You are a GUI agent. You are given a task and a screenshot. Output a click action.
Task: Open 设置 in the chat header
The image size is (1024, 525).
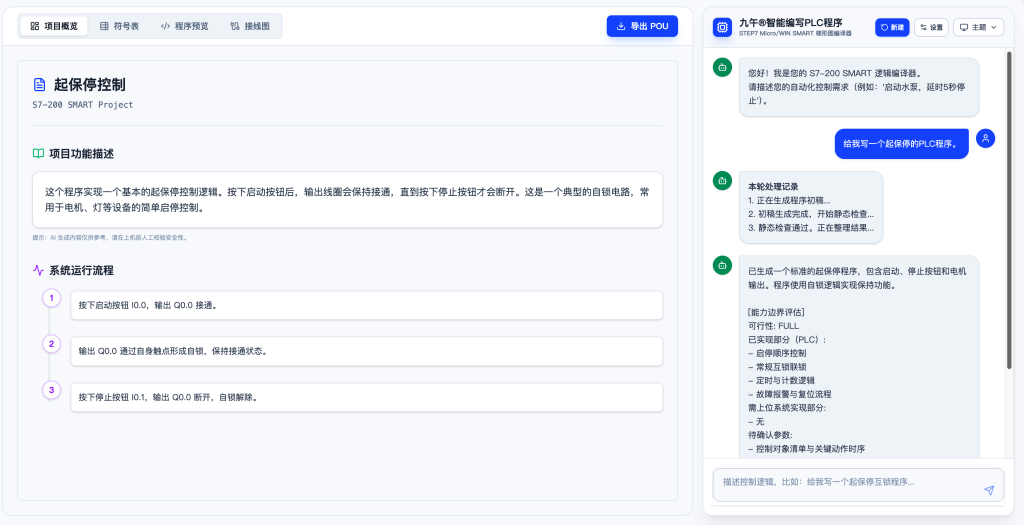coord(931,27)
